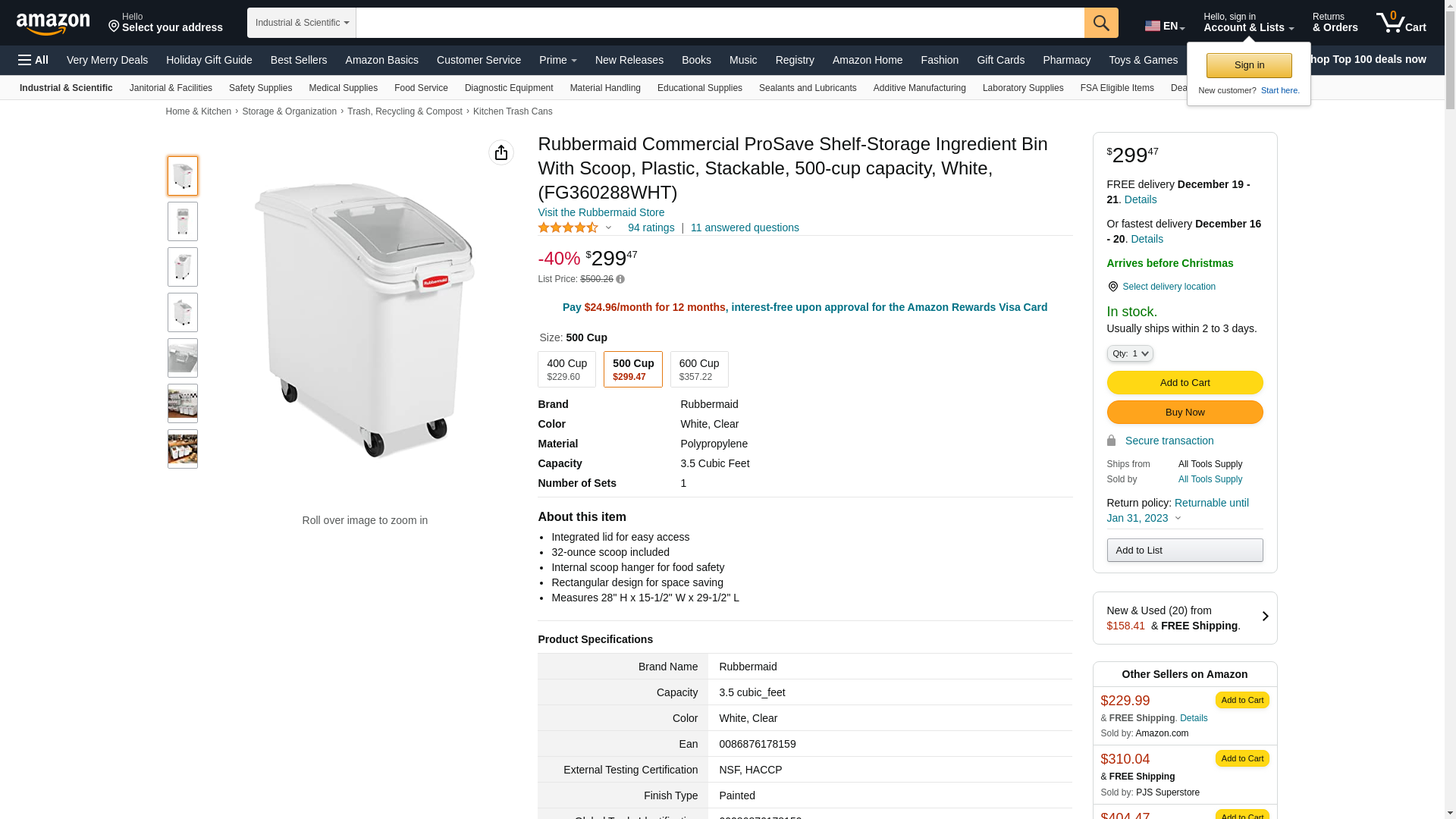Screen dimensions: 1456x819
Task: Click the search magnifier button
Action: (1101, 23)
